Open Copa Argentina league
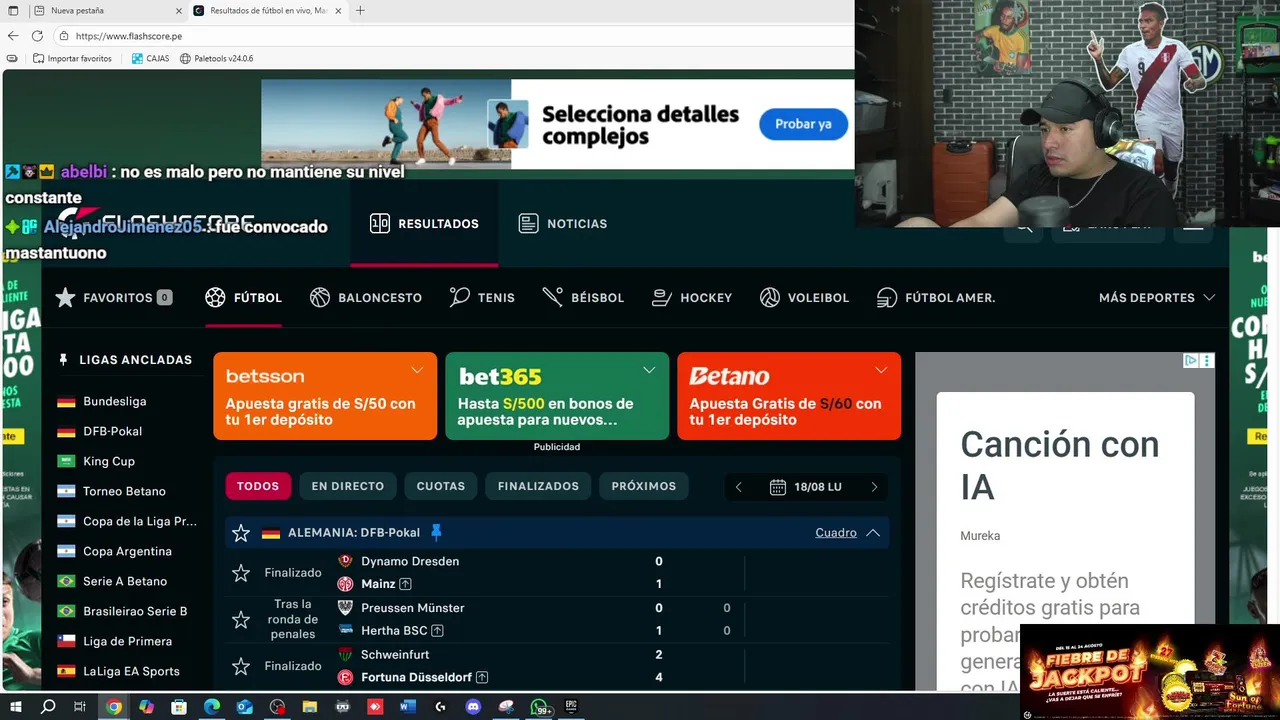Viewport: 1280px width, 720px height. pos(127,551)
